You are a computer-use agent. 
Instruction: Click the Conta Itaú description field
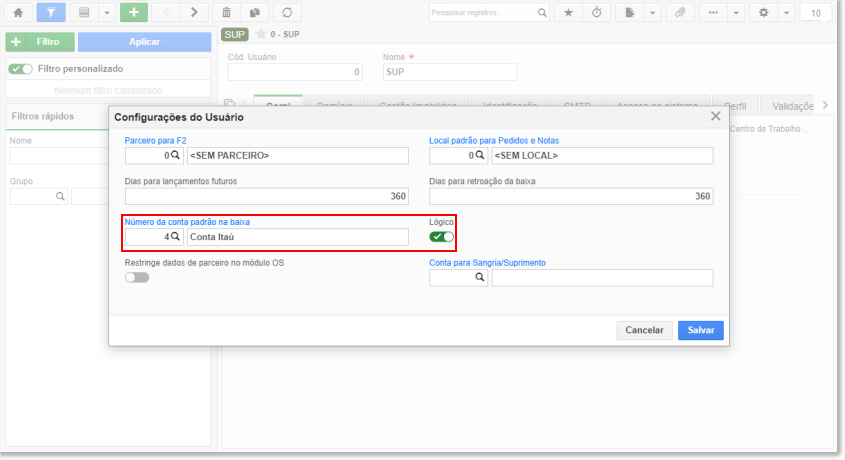(x=297, y=237)
